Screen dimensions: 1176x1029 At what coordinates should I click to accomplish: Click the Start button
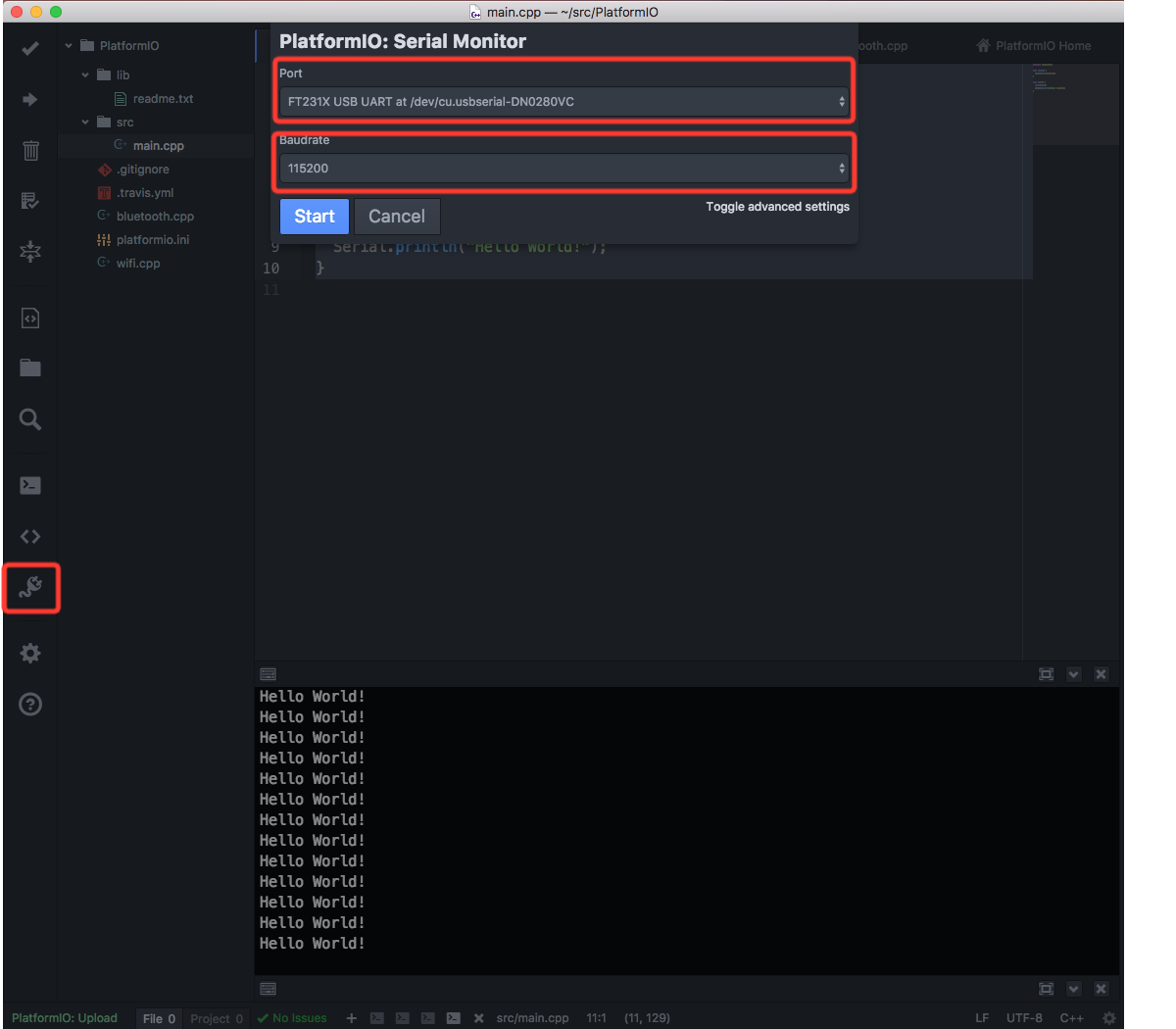pyautogui.click(x=314, y=217)
